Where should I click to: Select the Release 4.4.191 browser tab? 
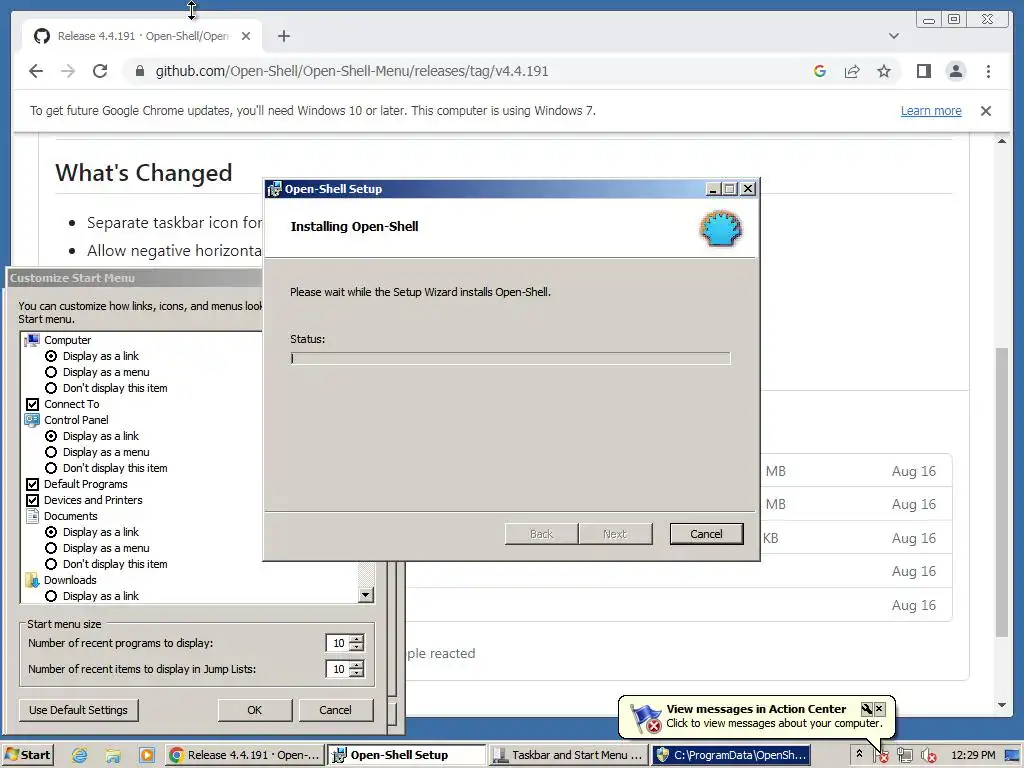pos(142,36)
